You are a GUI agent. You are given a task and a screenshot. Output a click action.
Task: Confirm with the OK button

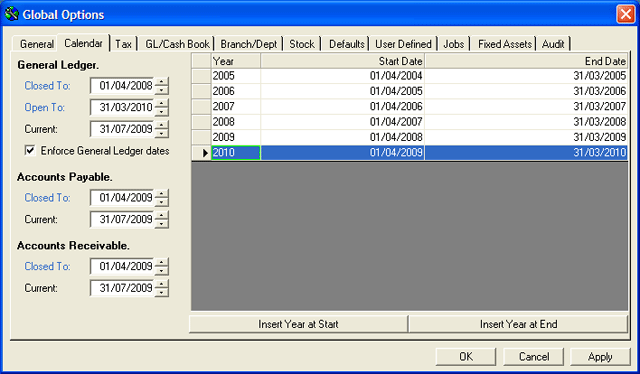point(466,356)
